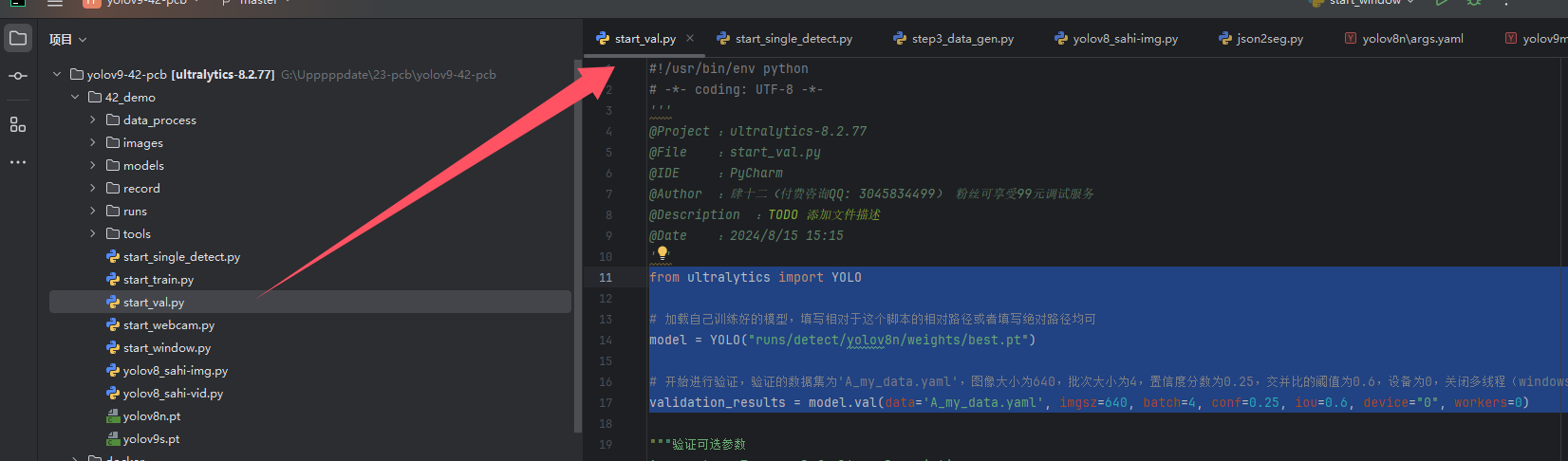Open the 项目 view dropdown
Image resolution: width=1568 pixels, height=461 pixels.
coord(67,39)
